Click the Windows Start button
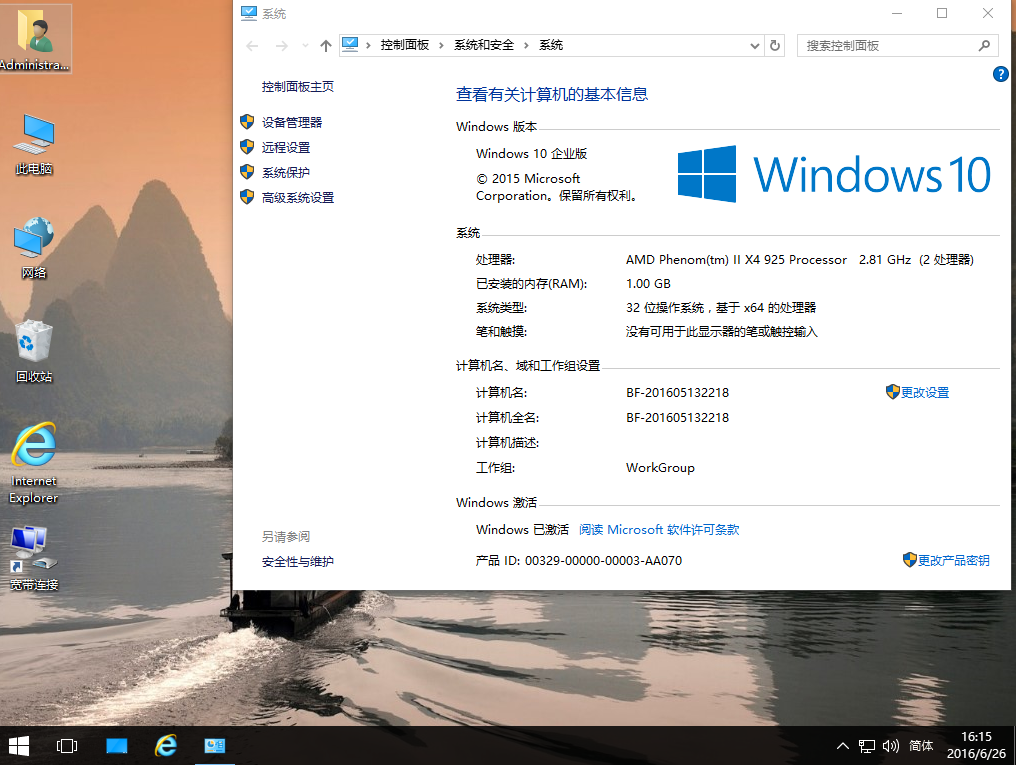Viewport: 1016px width, 765px height. click(19, 746)
